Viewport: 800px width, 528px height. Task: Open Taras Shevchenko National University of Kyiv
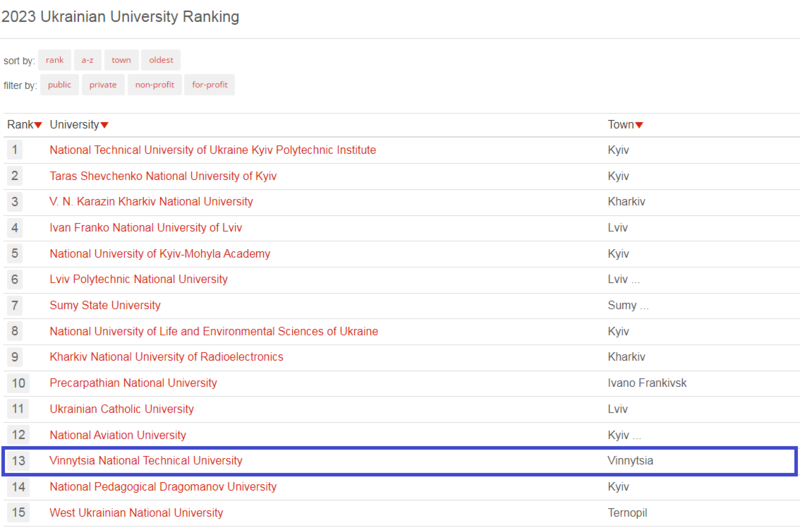[163, 176]
